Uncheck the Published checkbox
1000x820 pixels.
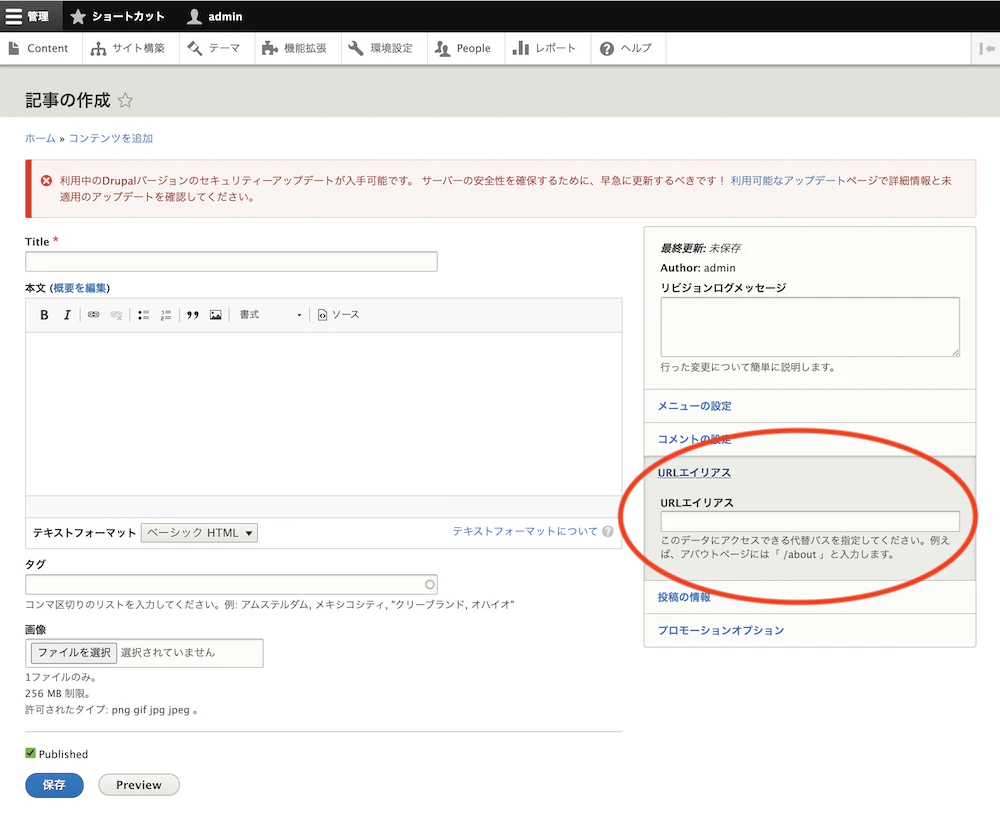tap(30, 753)
